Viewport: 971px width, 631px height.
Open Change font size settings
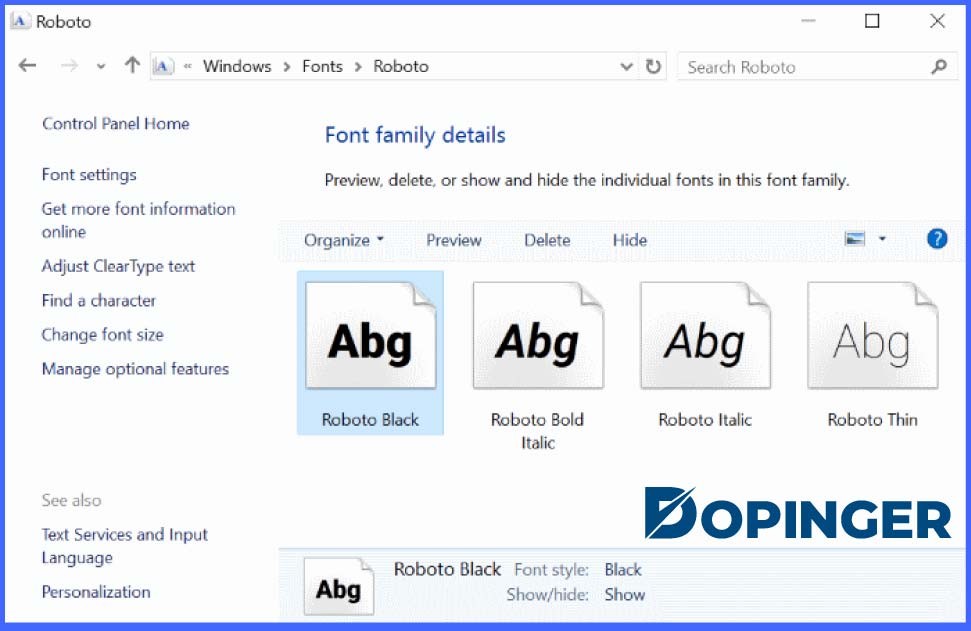point(102,335)
